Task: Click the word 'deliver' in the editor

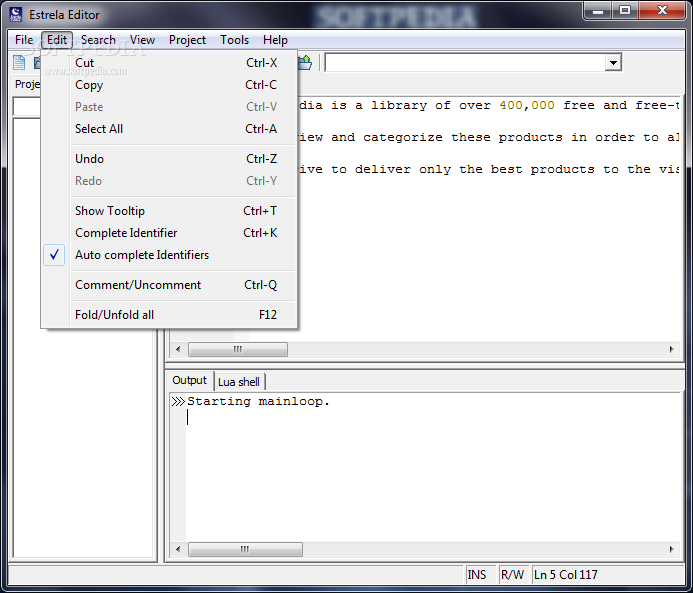Action: coord(383,169)
